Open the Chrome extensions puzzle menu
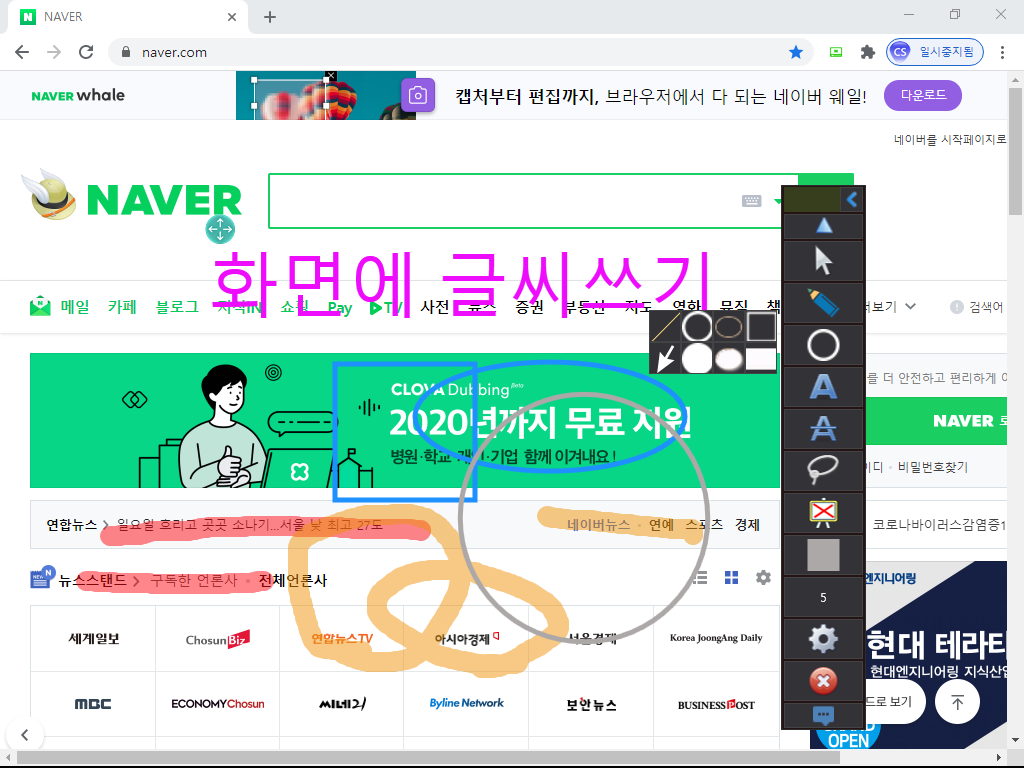The width and height of the screenshot is (1024, 768). (x=867, y=52)
